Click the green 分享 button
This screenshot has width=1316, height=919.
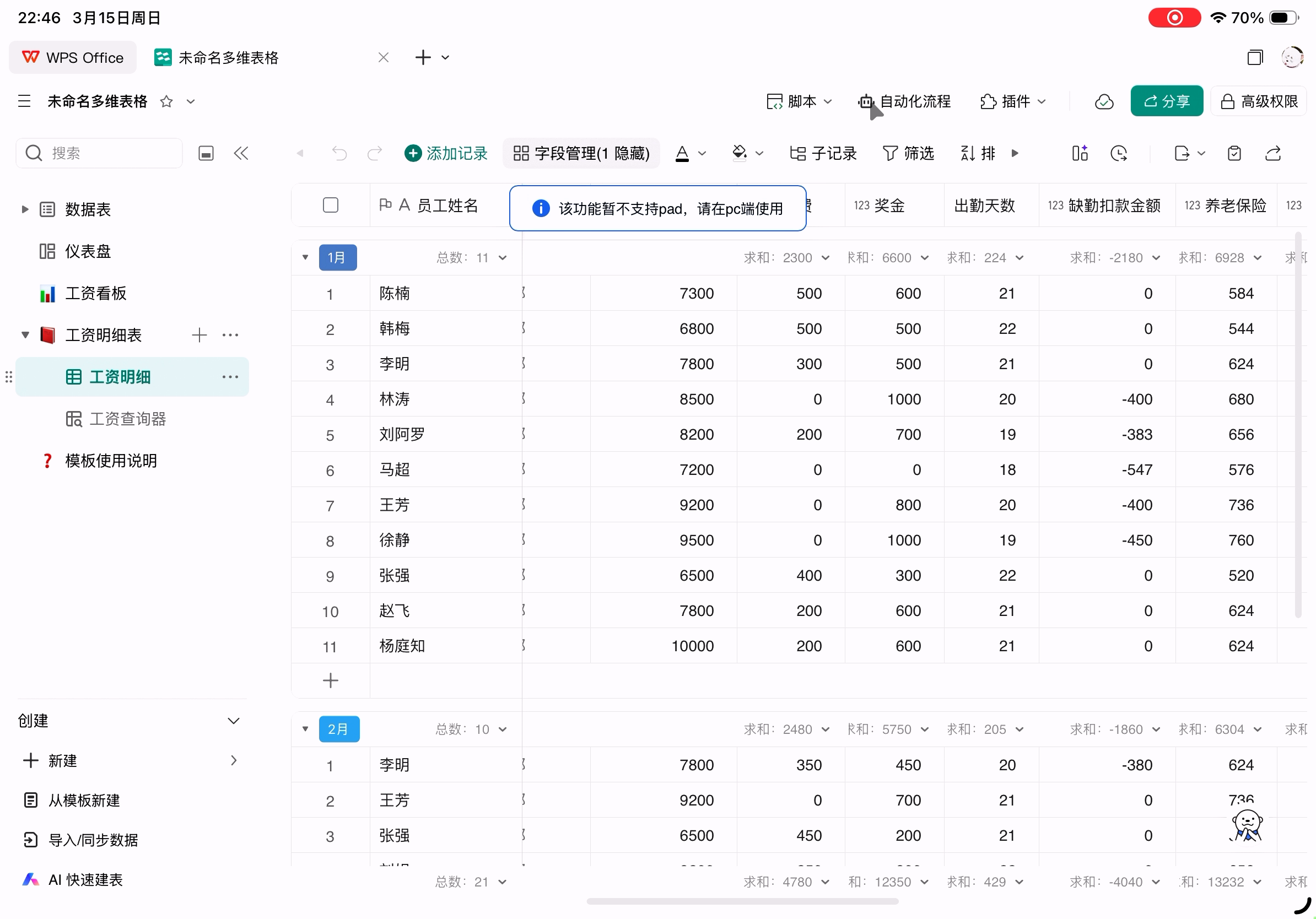(x=1167, y=102)
